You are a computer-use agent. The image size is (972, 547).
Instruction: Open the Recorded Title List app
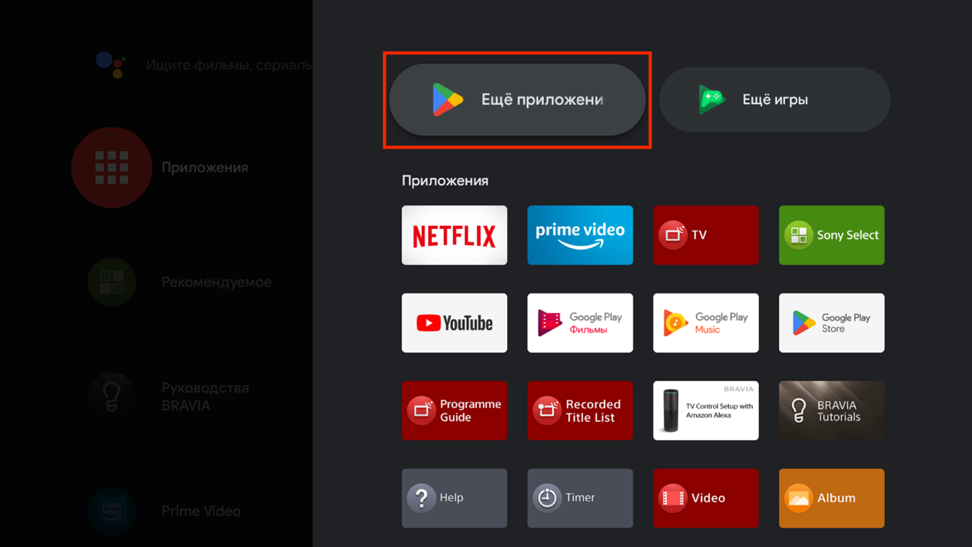(x=580, y=411)
